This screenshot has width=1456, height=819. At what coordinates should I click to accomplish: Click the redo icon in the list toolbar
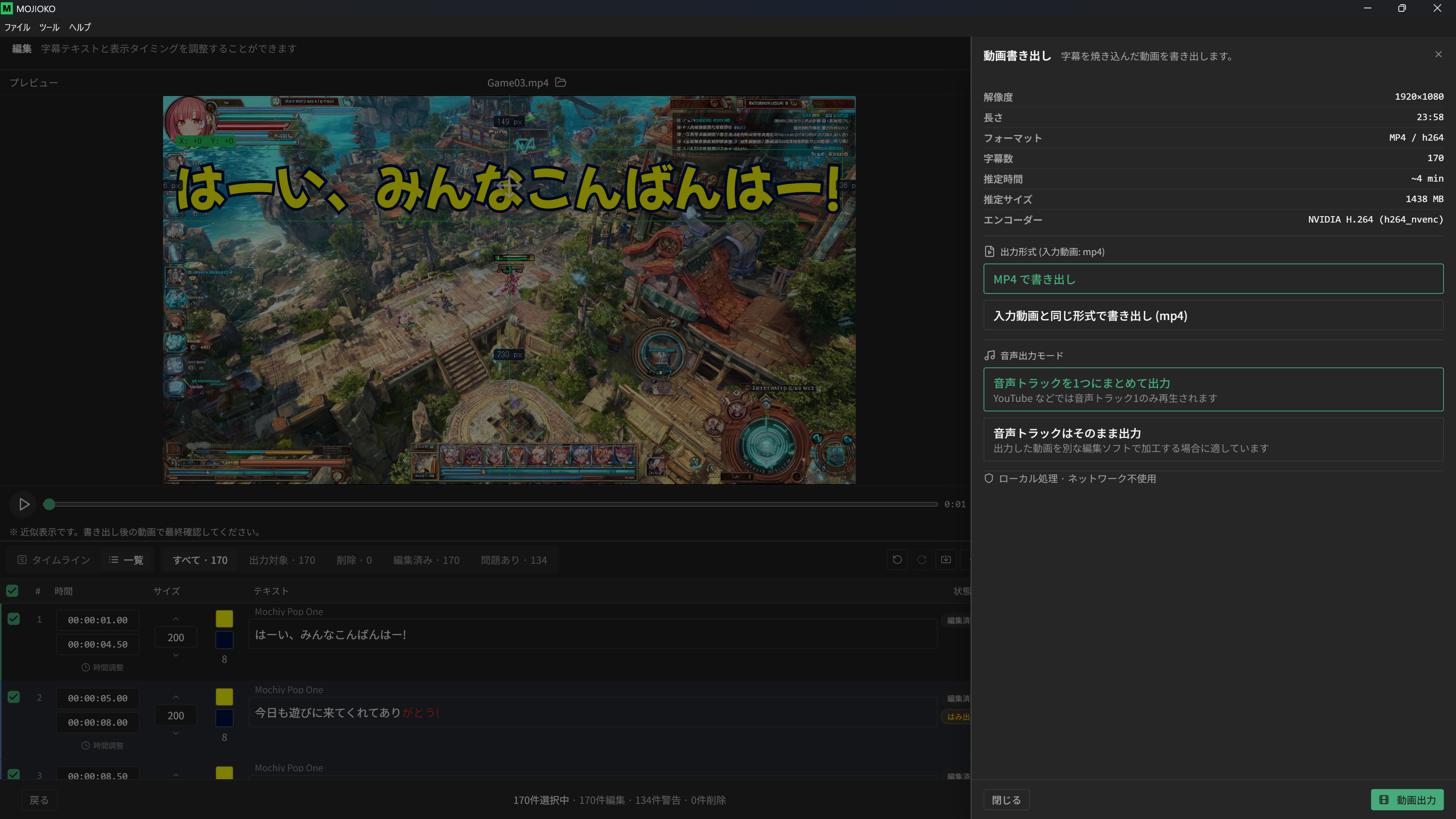pyautogui.click(x=921, y=560)
